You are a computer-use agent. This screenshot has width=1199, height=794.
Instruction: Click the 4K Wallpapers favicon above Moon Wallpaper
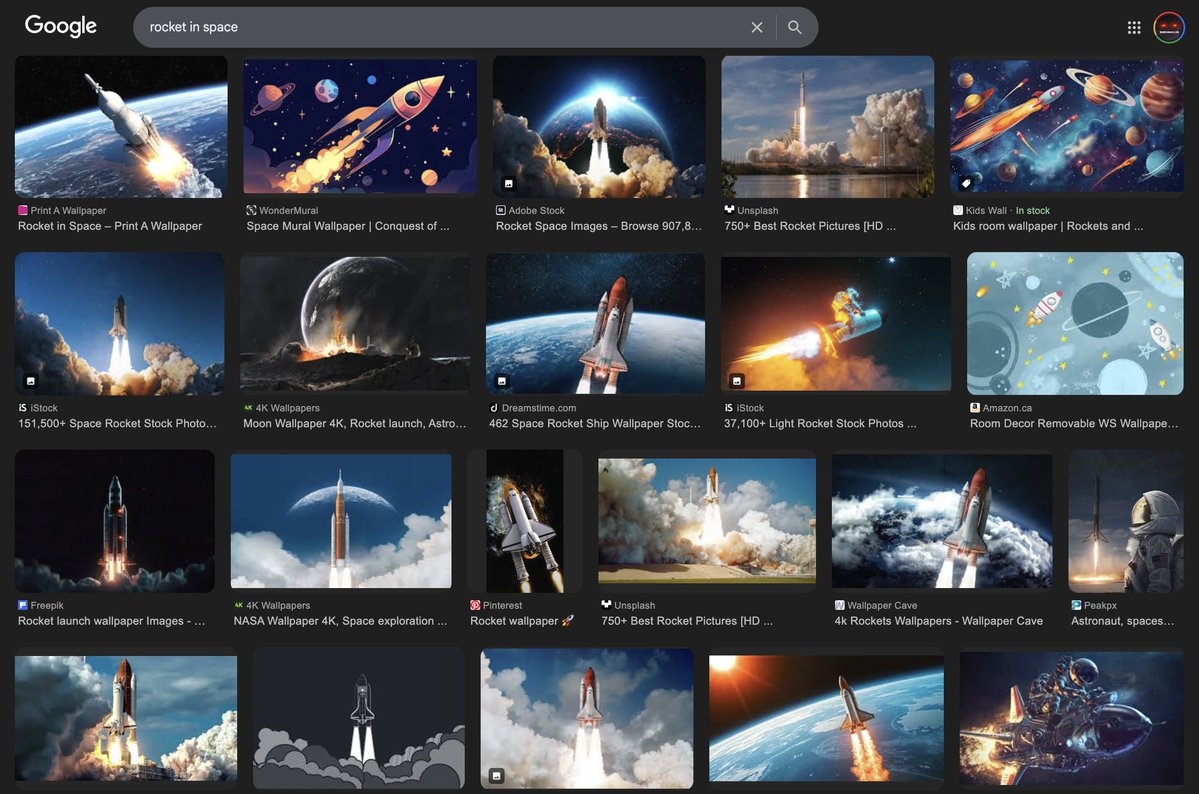[x=248, y=408]
